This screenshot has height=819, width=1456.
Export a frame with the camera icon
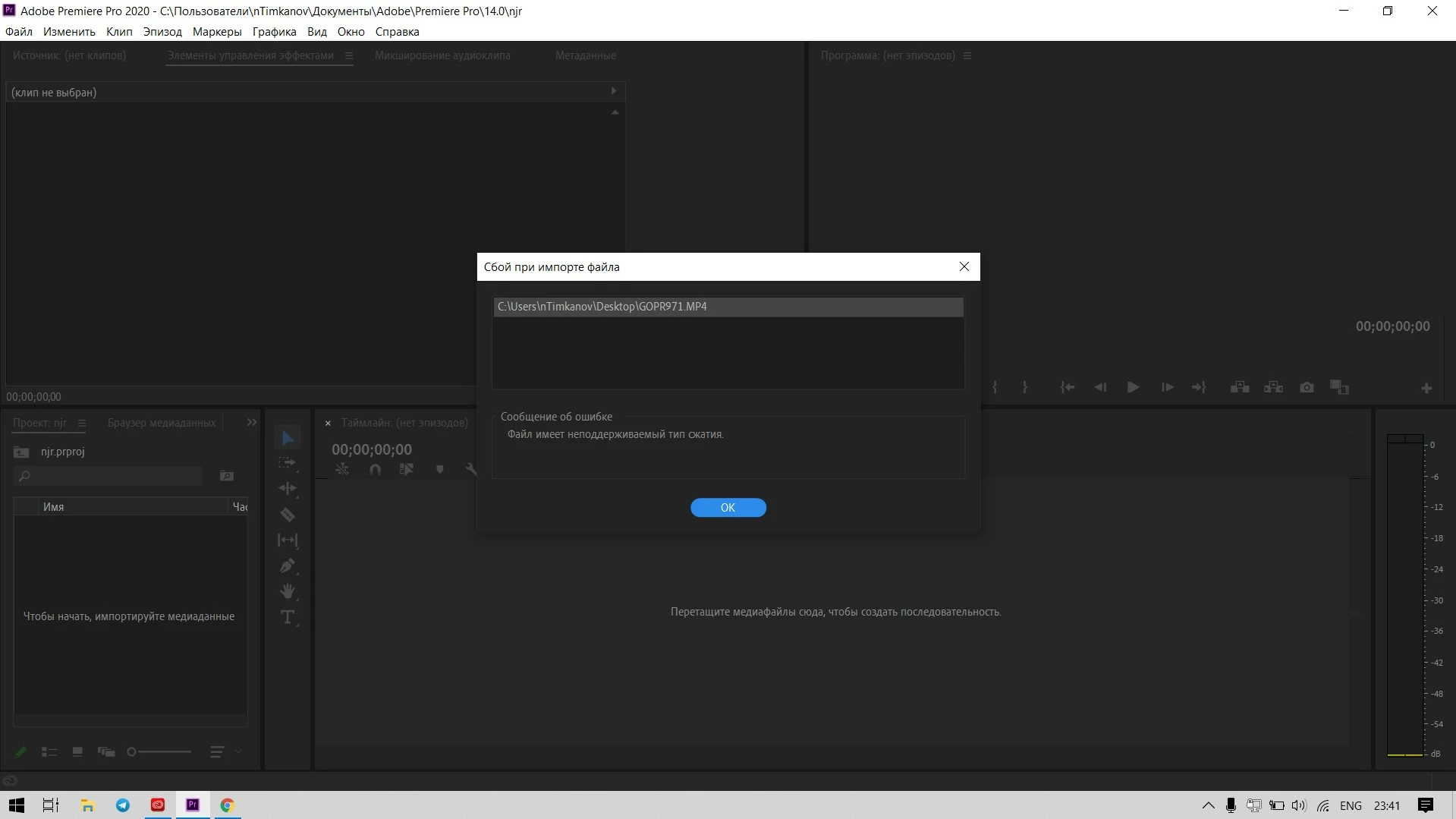1307,388
